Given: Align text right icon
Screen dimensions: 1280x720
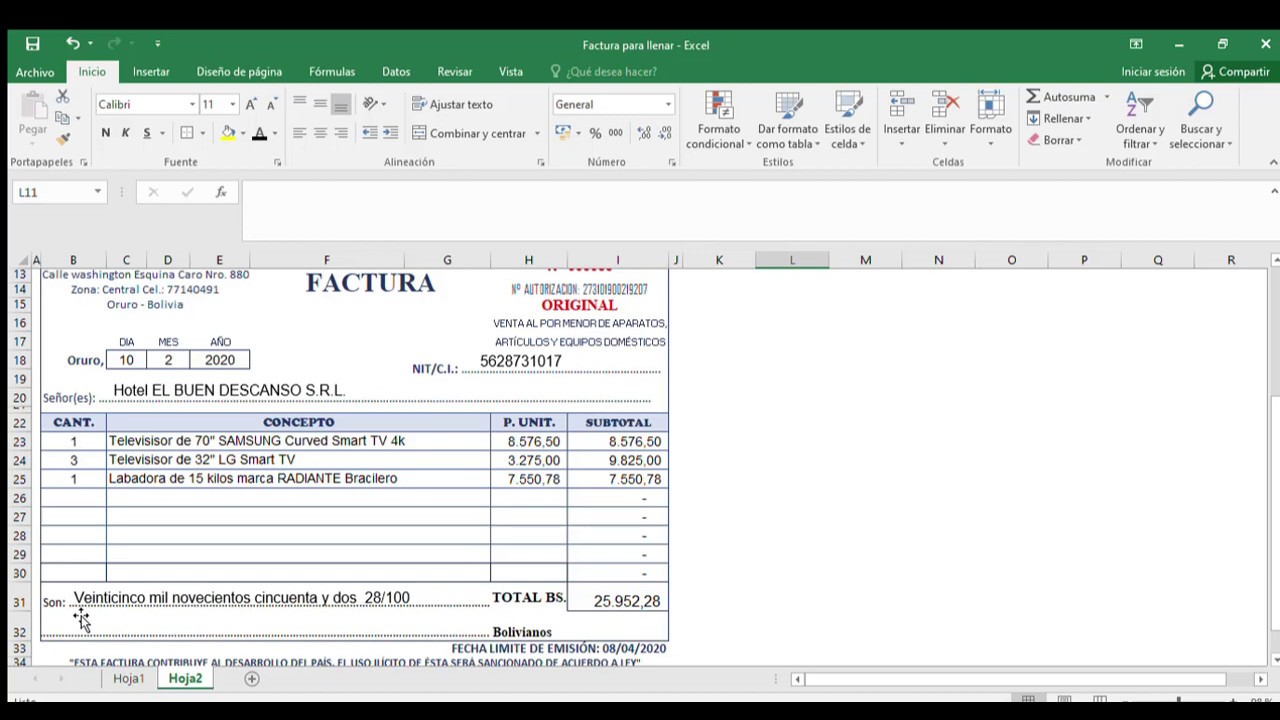Looking at the screenshot, I should click(x=341, y=133).
